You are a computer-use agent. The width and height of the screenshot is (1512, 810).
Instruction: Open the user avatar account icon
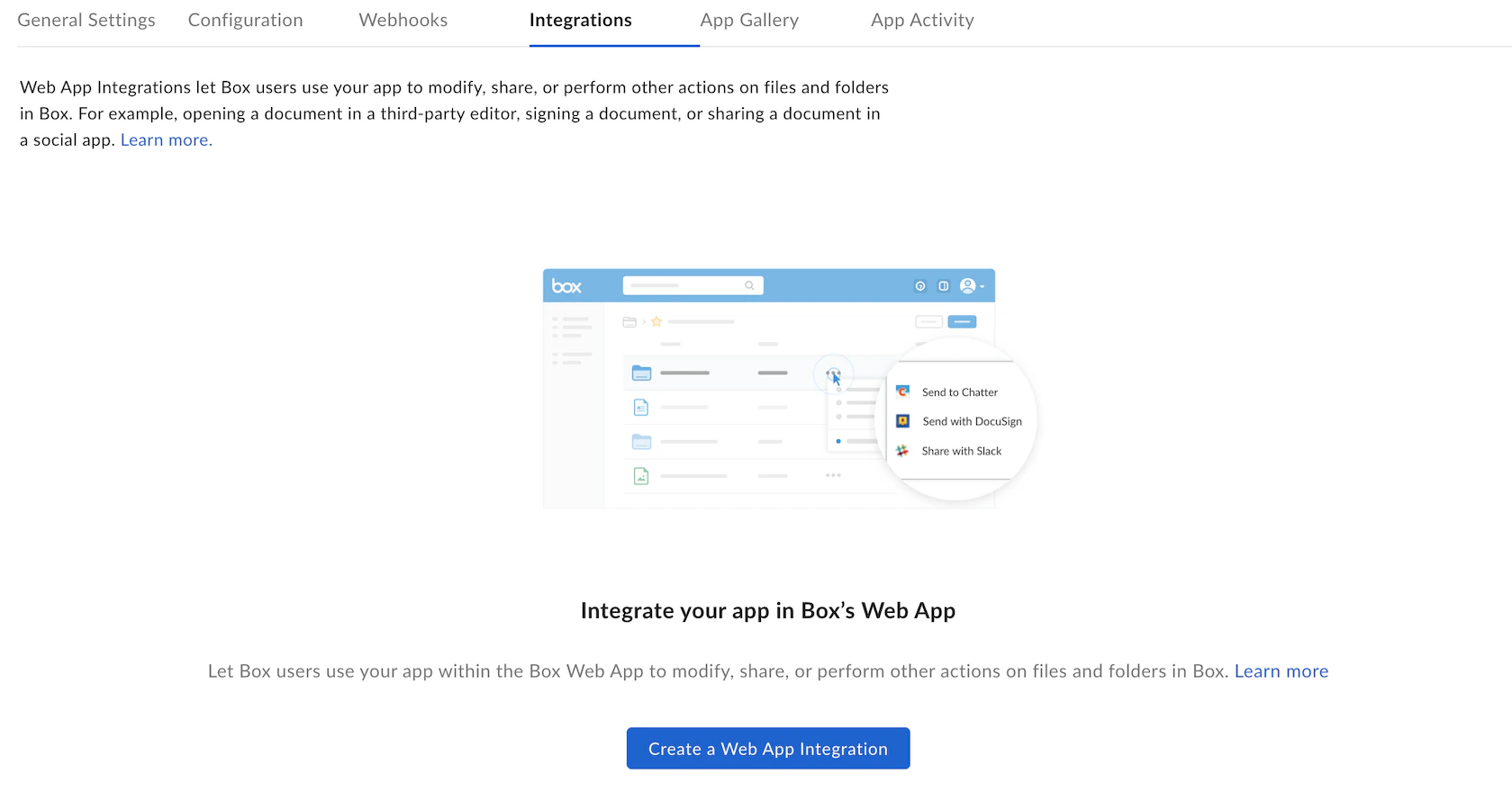point(967,285)
